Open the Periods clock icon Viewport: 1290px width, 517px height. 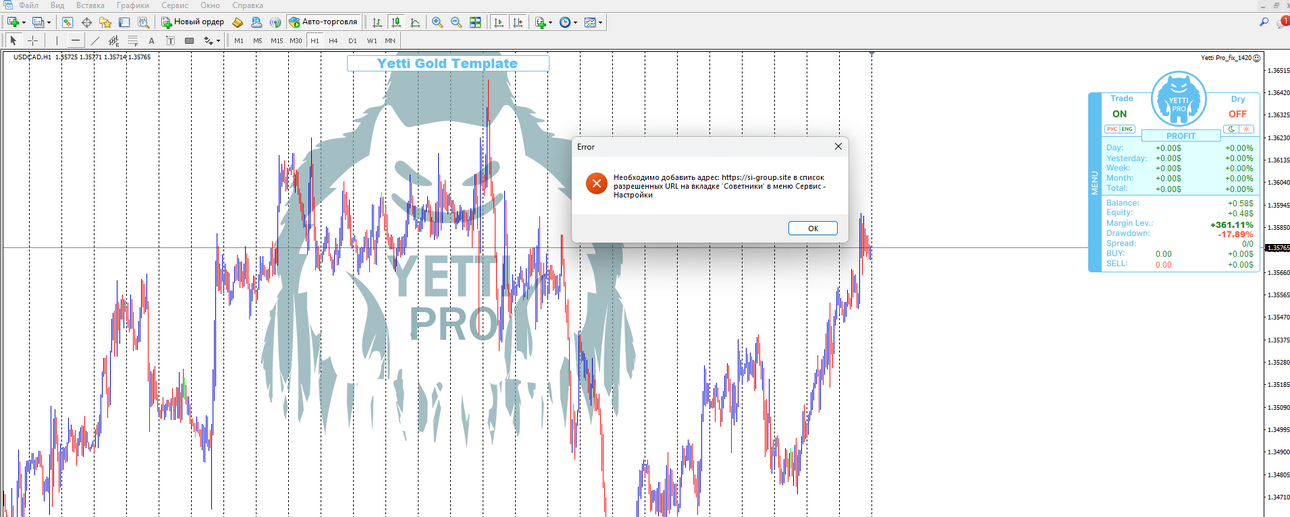[x=565, y=22]
